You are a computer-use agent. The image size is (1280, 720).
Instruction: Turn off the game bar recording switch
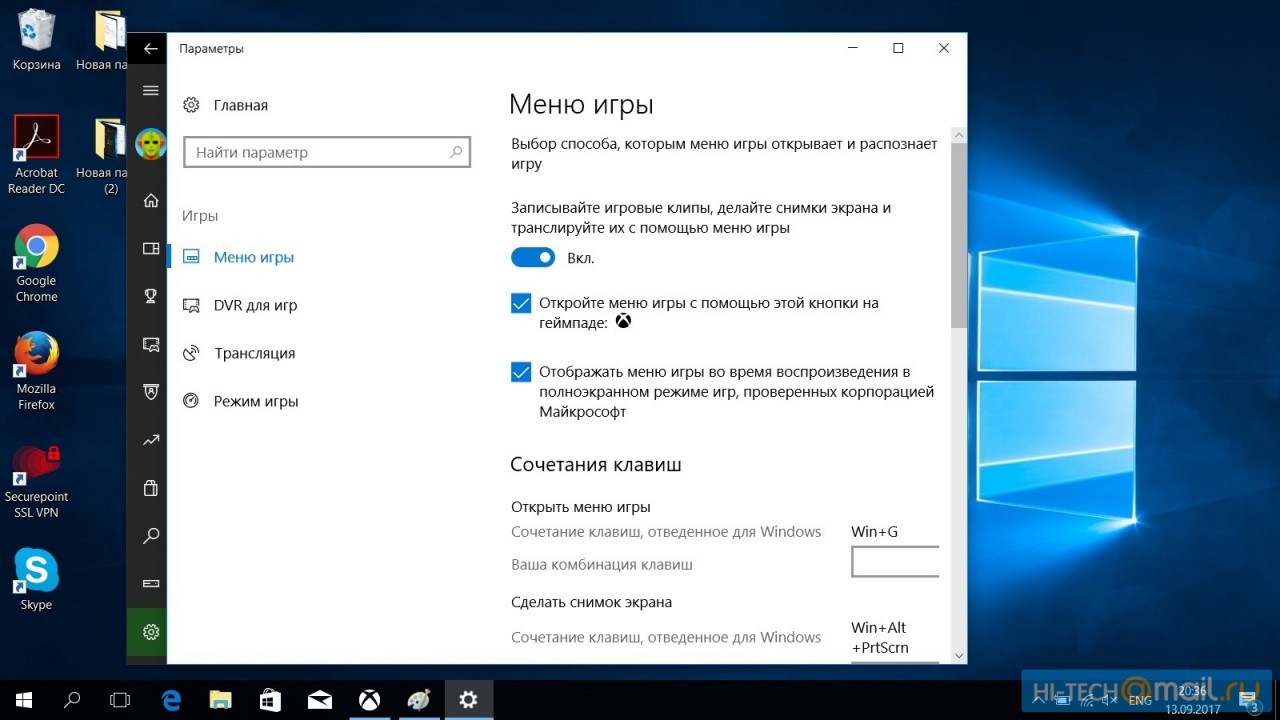coord(533,258)
